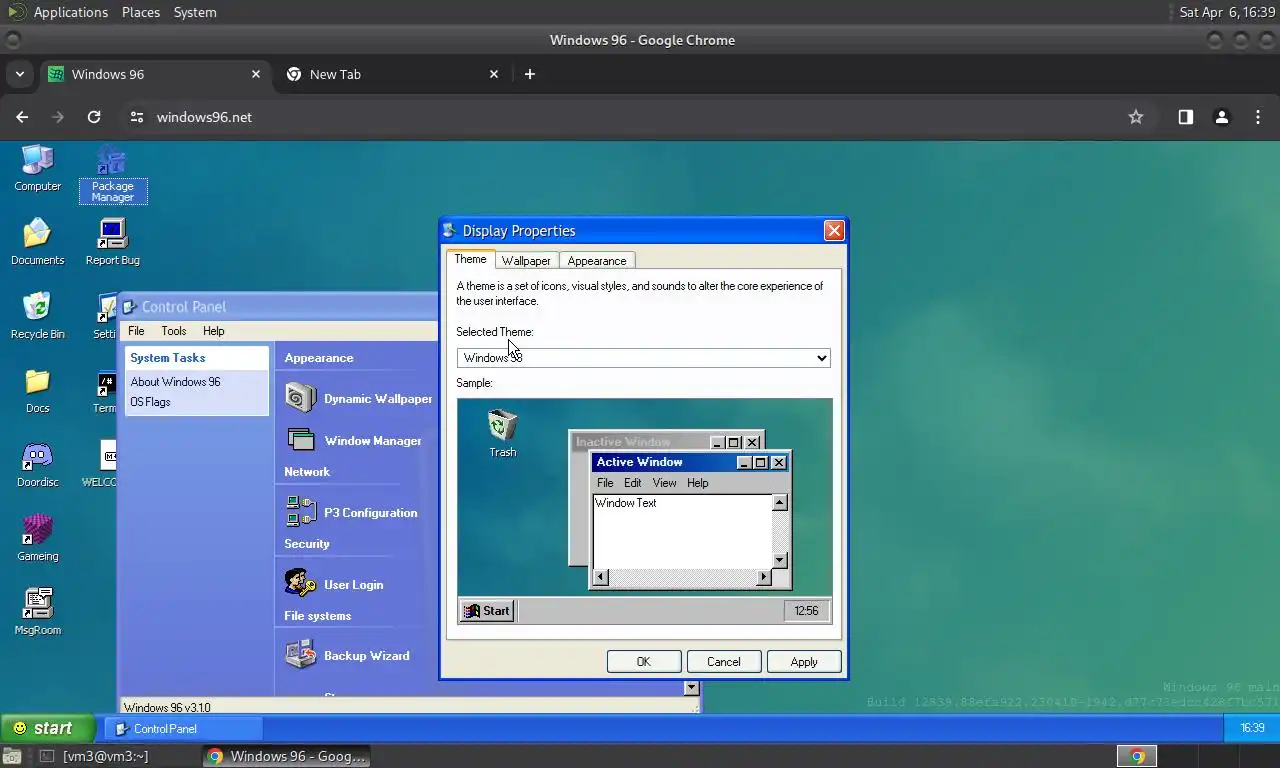
Task: Open Chrome's tab search chevron
Action: coord(19,74)
